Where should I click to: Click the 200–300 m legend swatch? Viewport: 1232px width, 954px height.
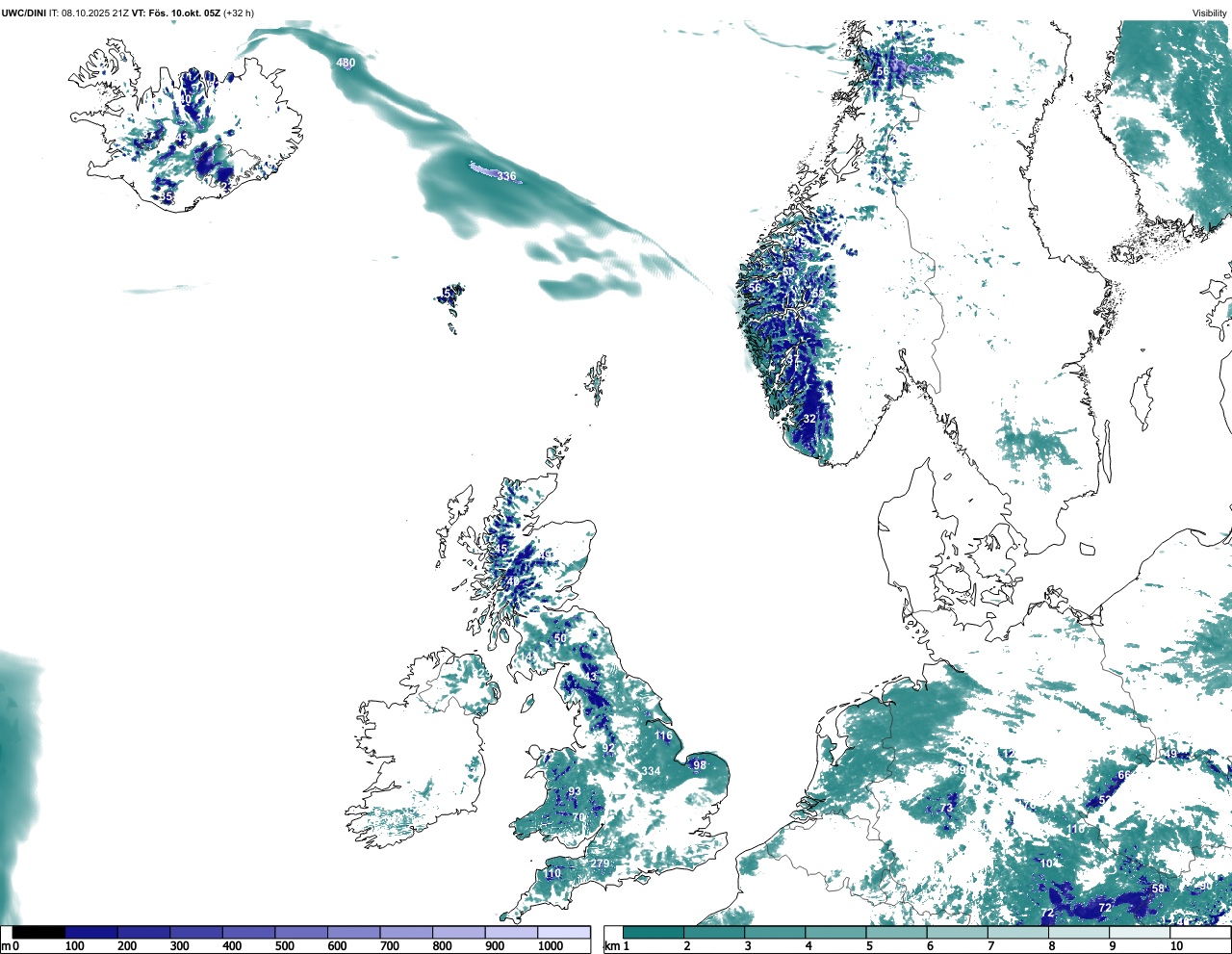tap(144, 932)
